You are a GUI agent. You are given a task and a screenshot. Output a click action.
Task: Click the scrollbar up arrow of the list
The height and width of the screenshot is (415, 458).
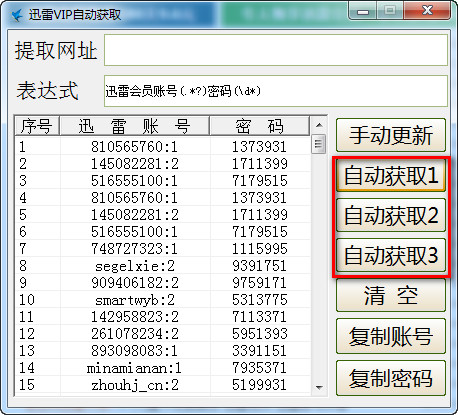pos(319,125)
